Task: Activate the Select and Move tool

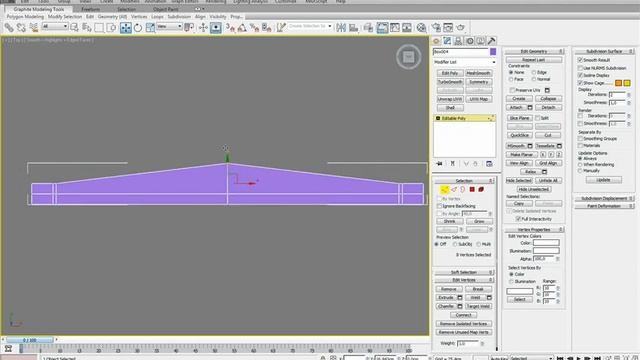Action: (x=126, y=27)
